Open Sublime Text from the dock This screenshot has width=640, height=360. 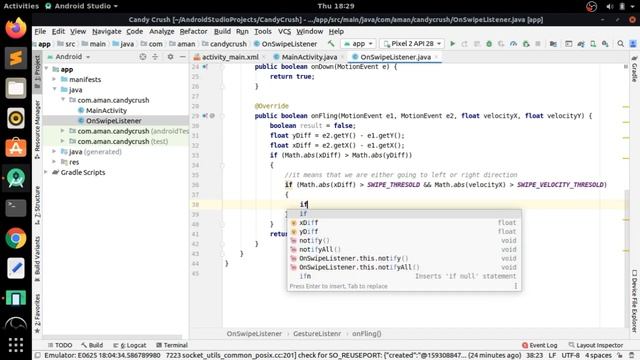click(16, 58)
